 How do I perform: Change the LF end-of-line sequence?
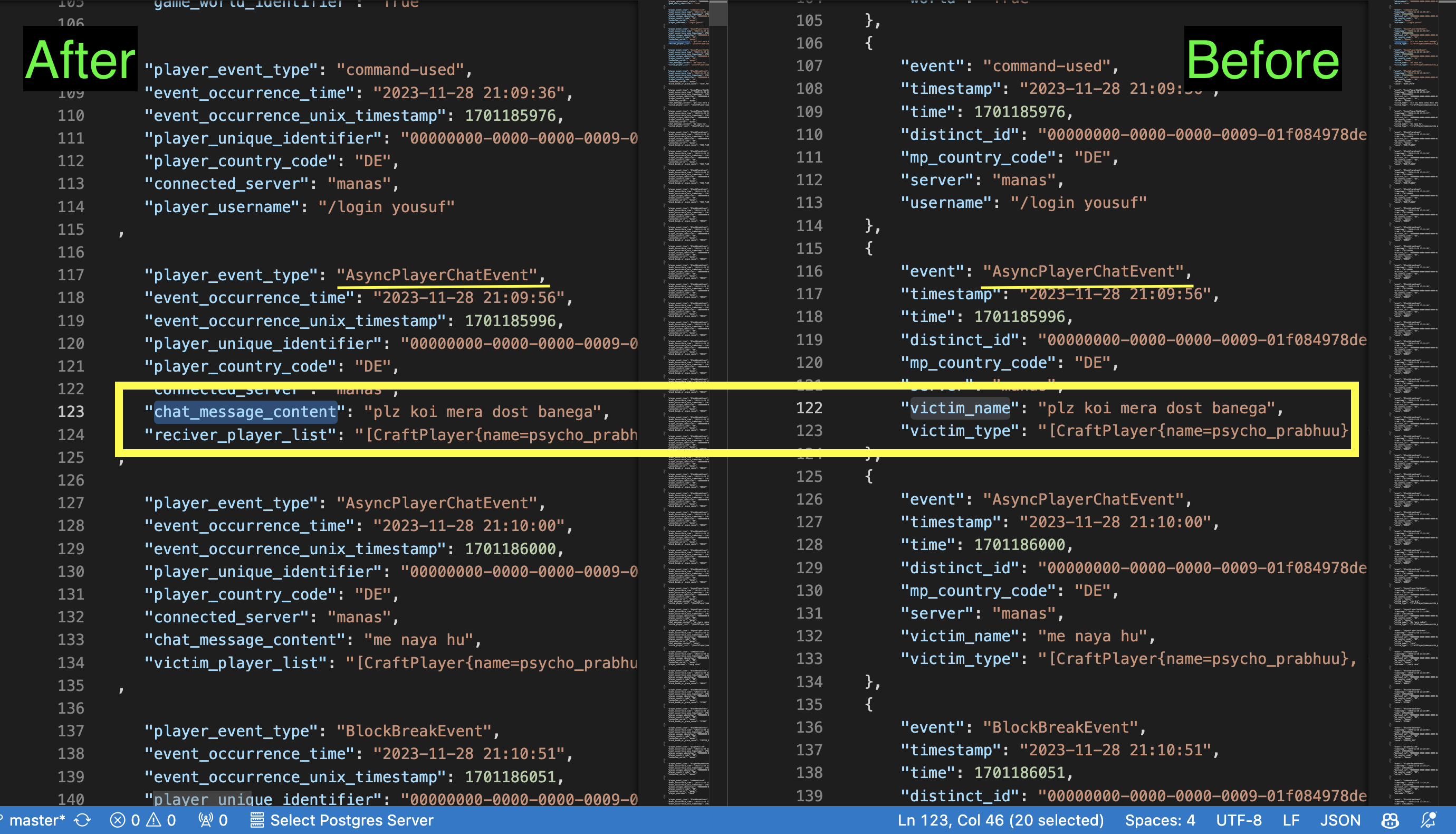pos(1290,820)
